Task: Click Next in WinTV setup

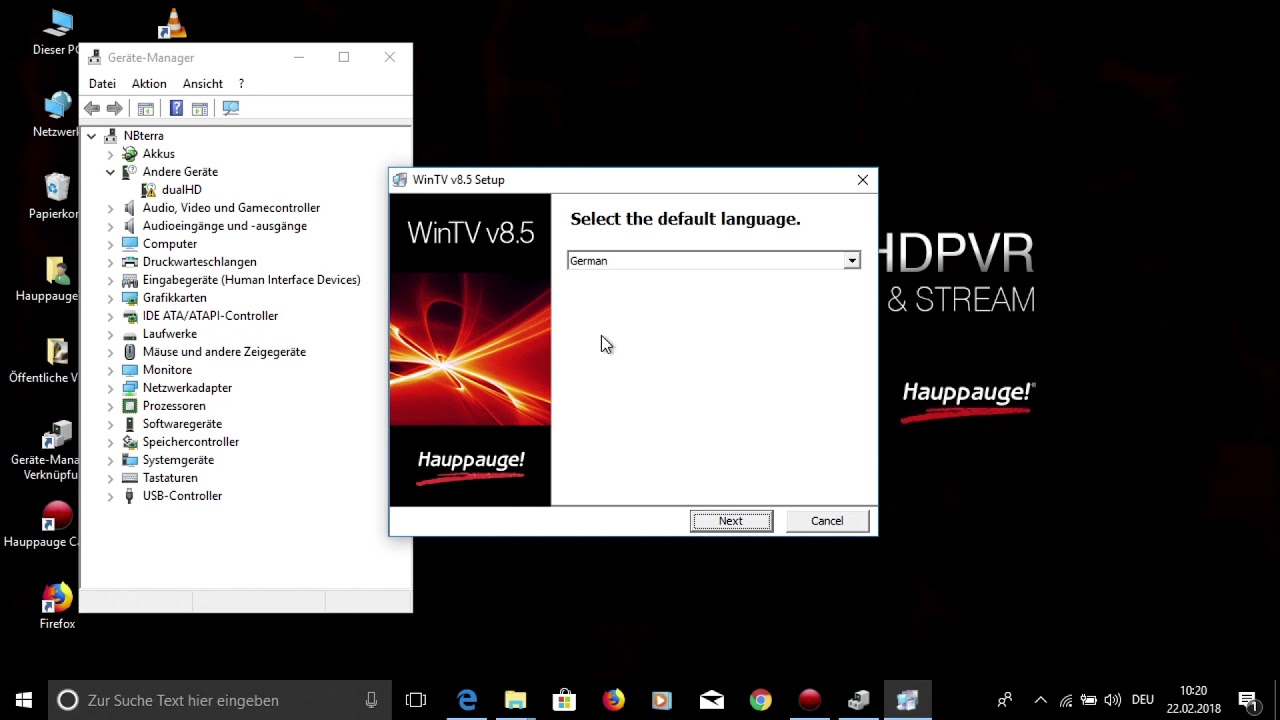Action: click(x=731, y=521)
